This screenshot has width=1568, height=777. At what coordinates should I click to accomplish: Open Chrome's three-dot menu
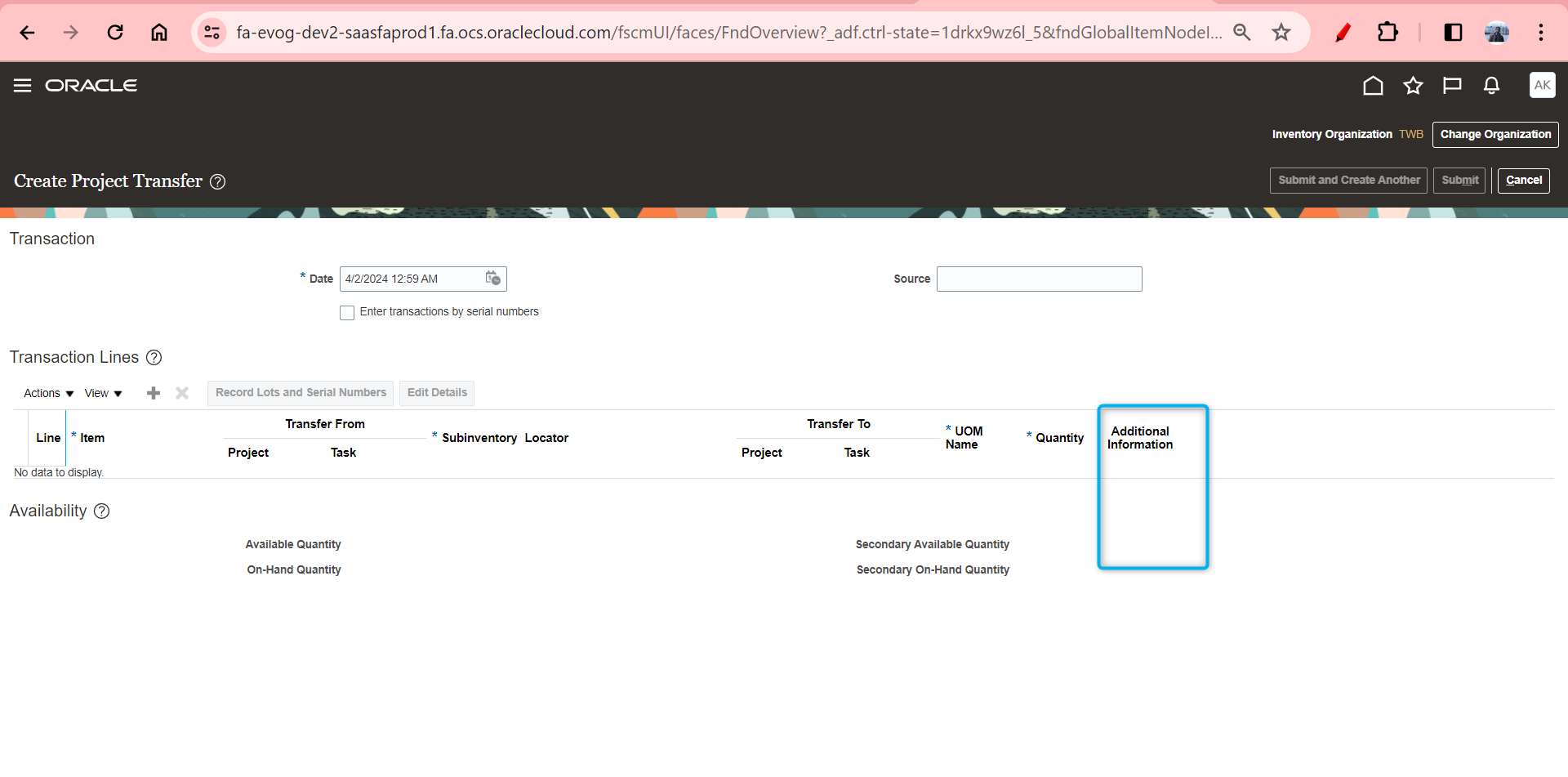pyautogui.click(x=1541, y=33)
